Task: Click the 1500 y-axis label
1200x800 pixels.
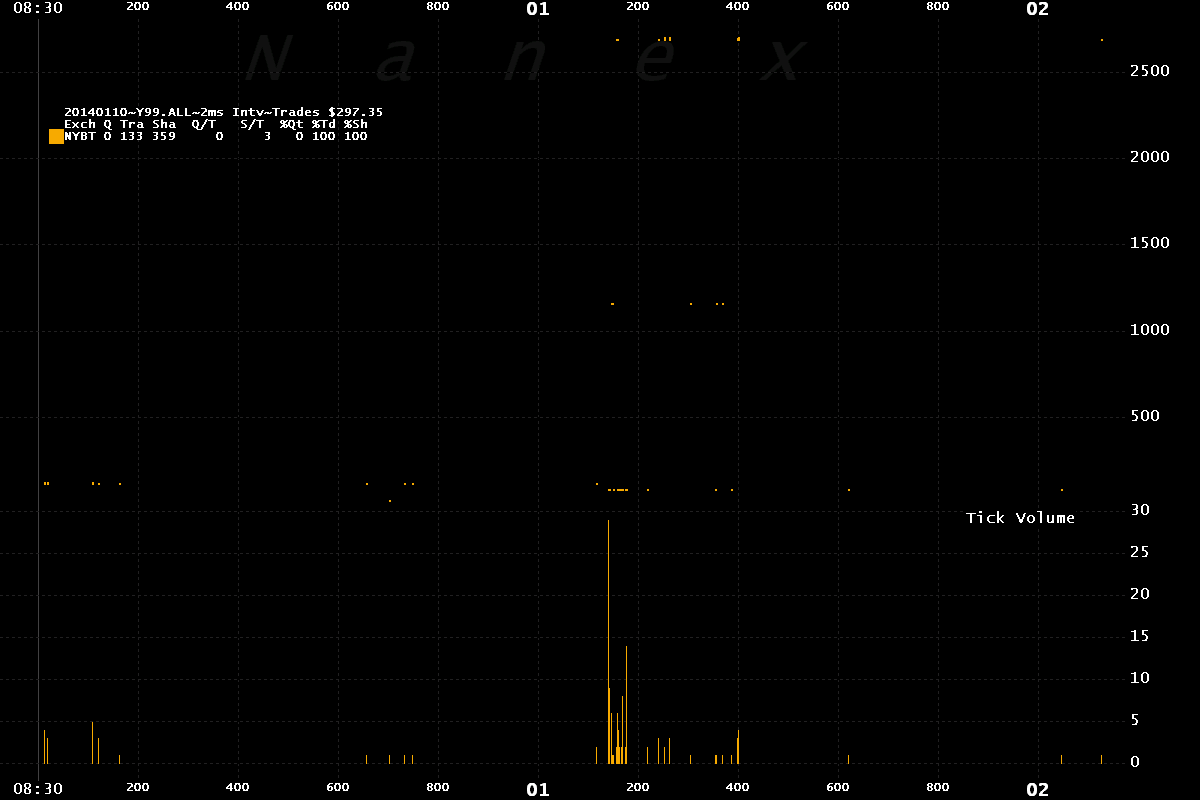Action: click(x=1150, y=243)
